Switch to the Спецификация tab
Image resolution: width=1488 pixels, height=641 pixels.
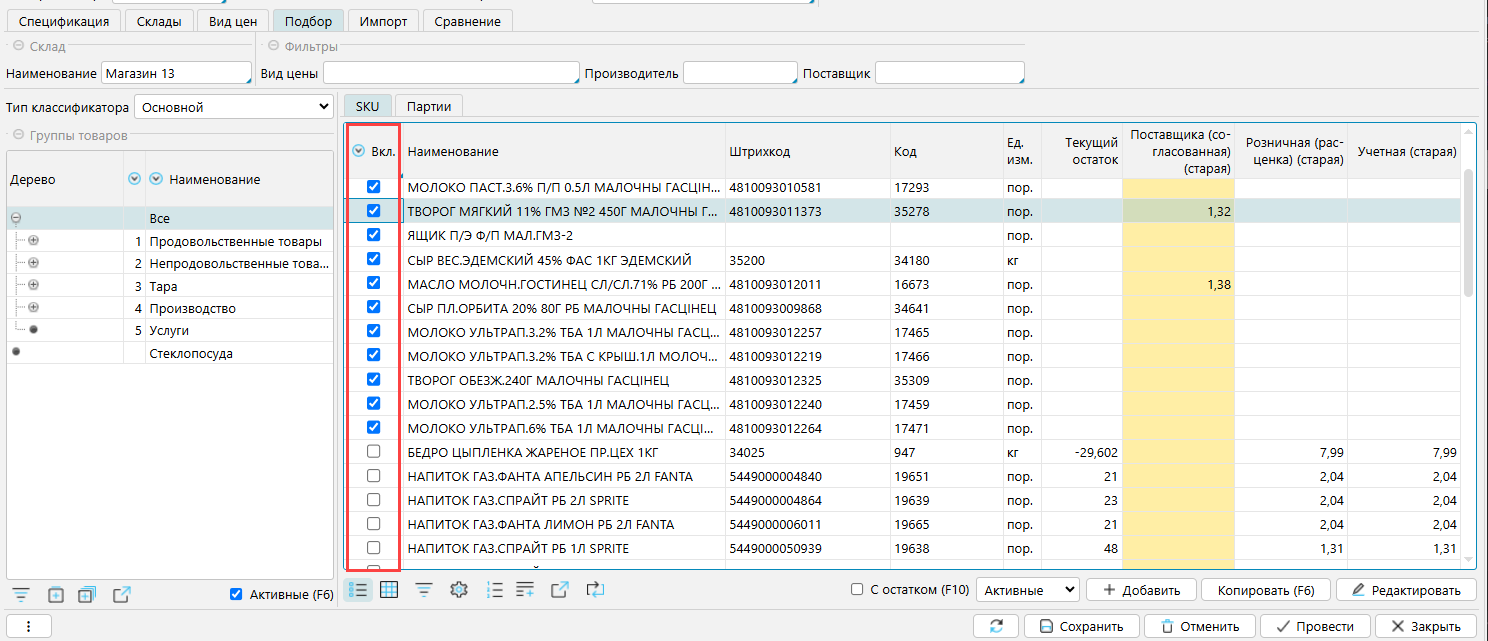point(65,21)
